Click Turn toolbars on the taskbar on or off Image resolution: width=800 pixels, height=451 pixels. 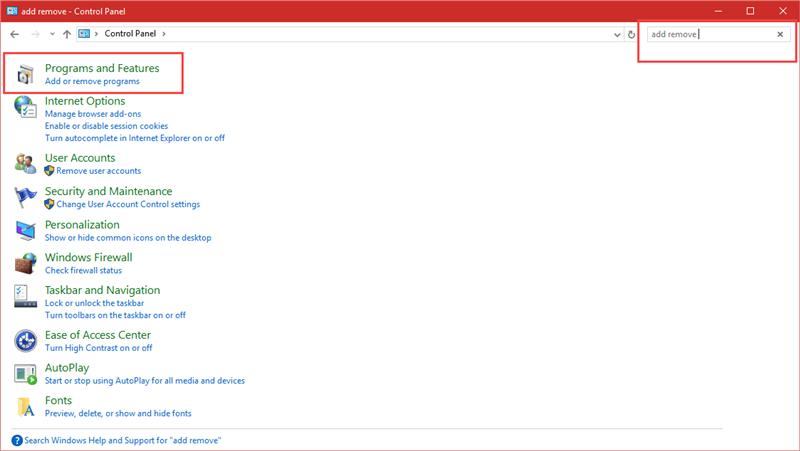115,315
